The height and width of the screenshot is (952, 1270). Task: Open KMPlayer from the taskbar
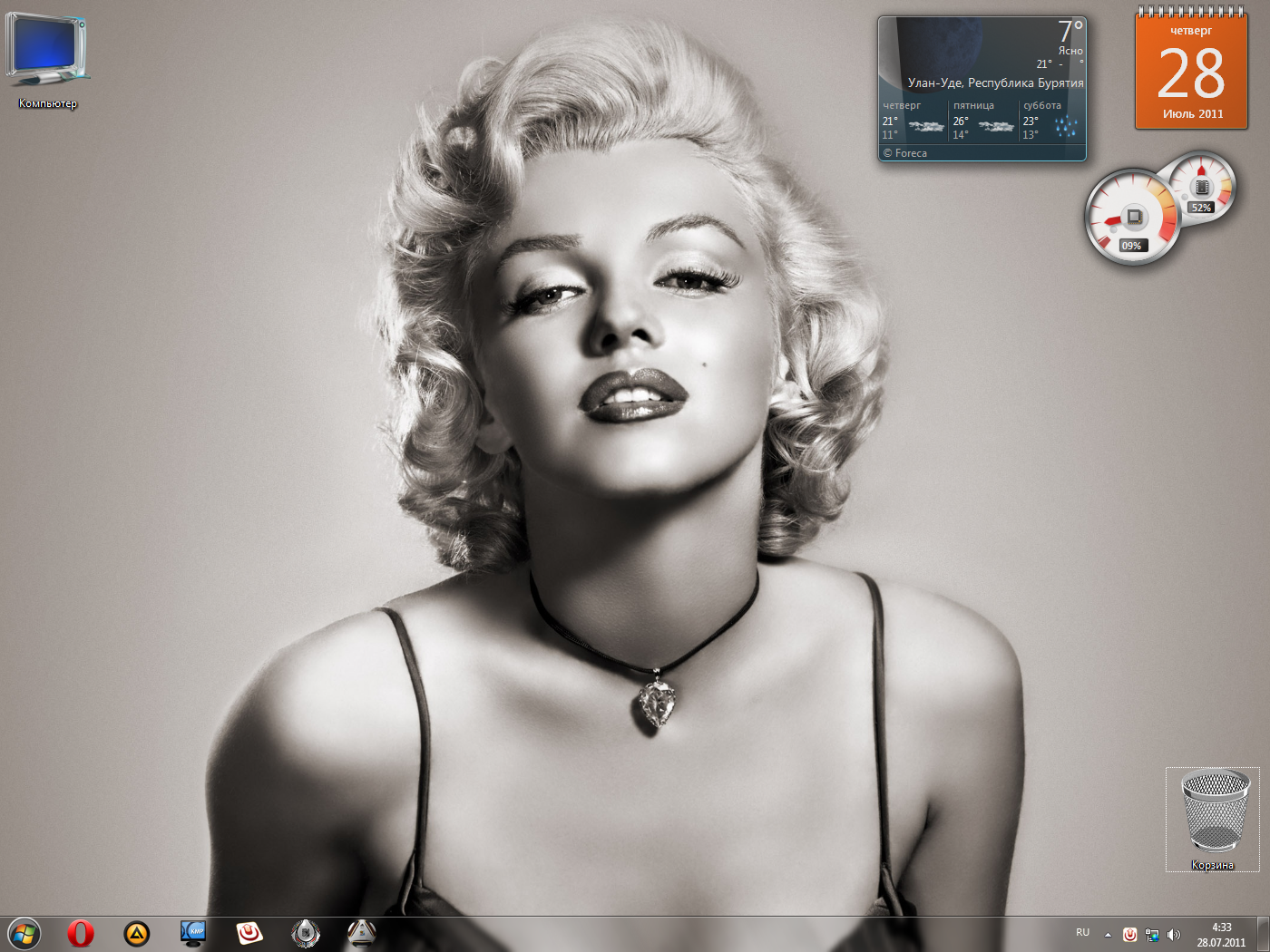193,933
